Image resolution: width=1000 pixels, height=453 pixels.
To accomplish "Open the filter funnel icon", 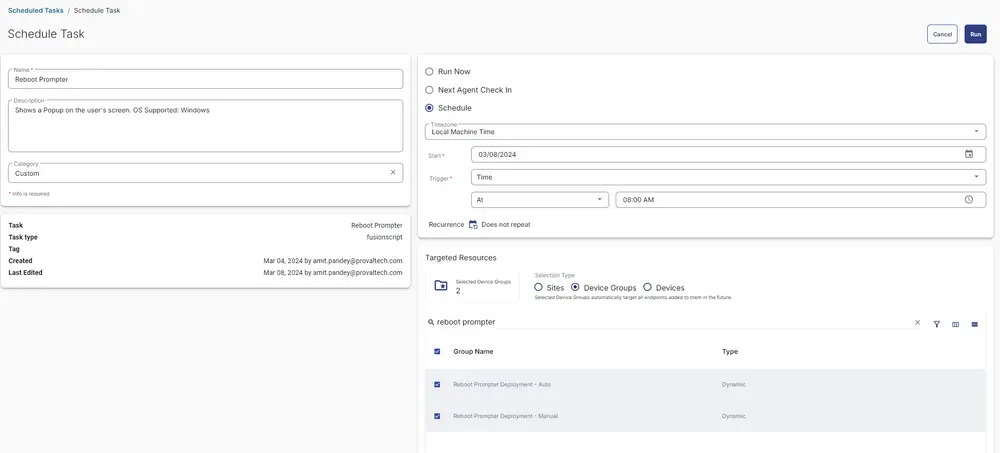I will [937, 324].
